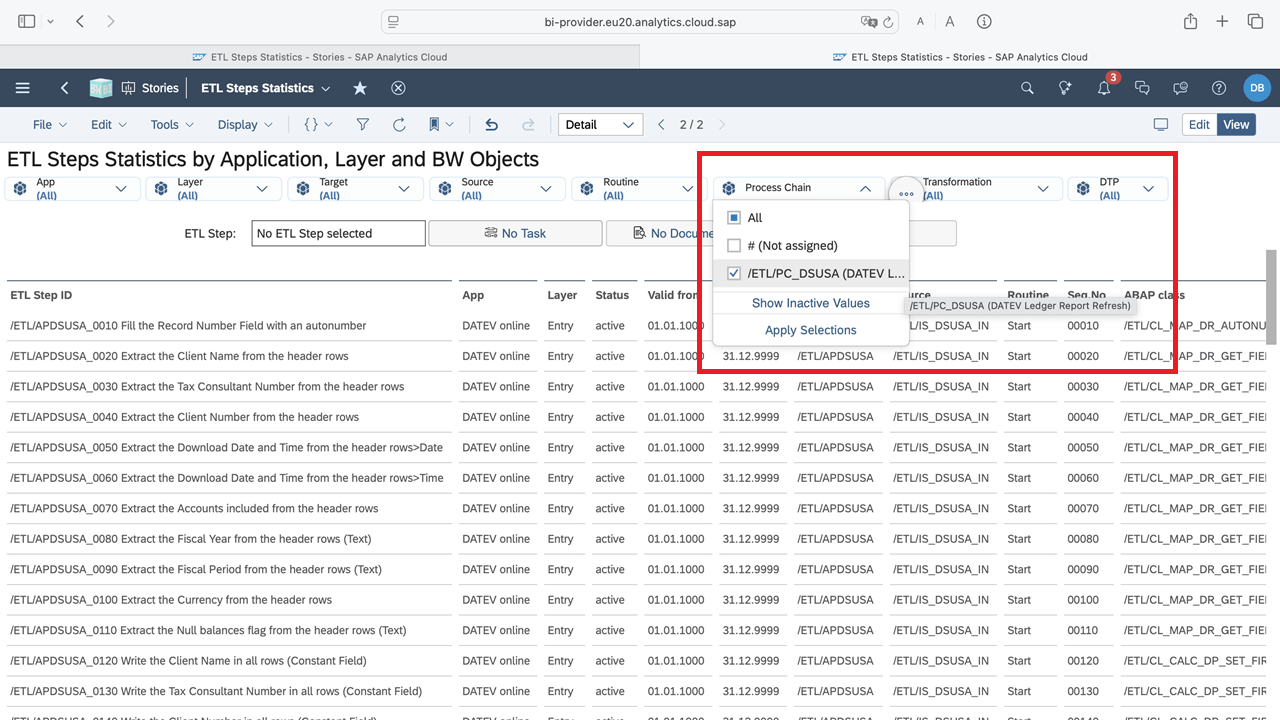Open notifications bell with 3 alerts
Image resolution: width=1280 pixels, height=720 pixels.
1104,88
